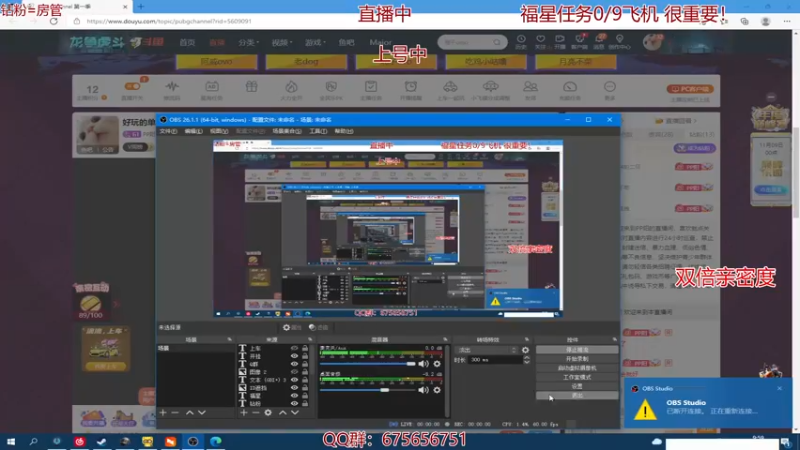Pop out the 控件 dock icon
This screenshot has width=800, height=450.
[x=614, y=339]
